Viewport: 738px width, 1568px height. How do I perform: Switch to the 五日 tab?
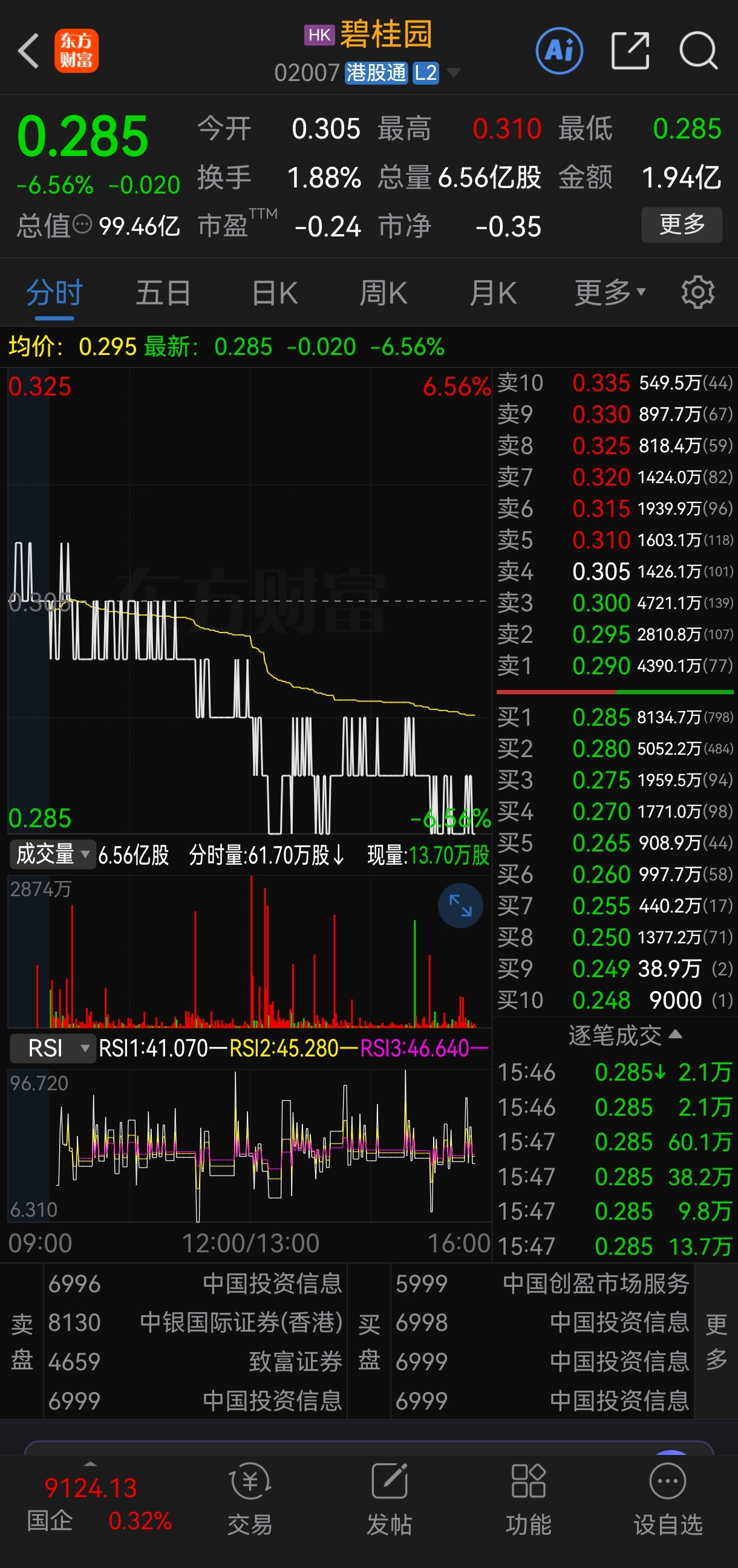(x=163, y=293)
